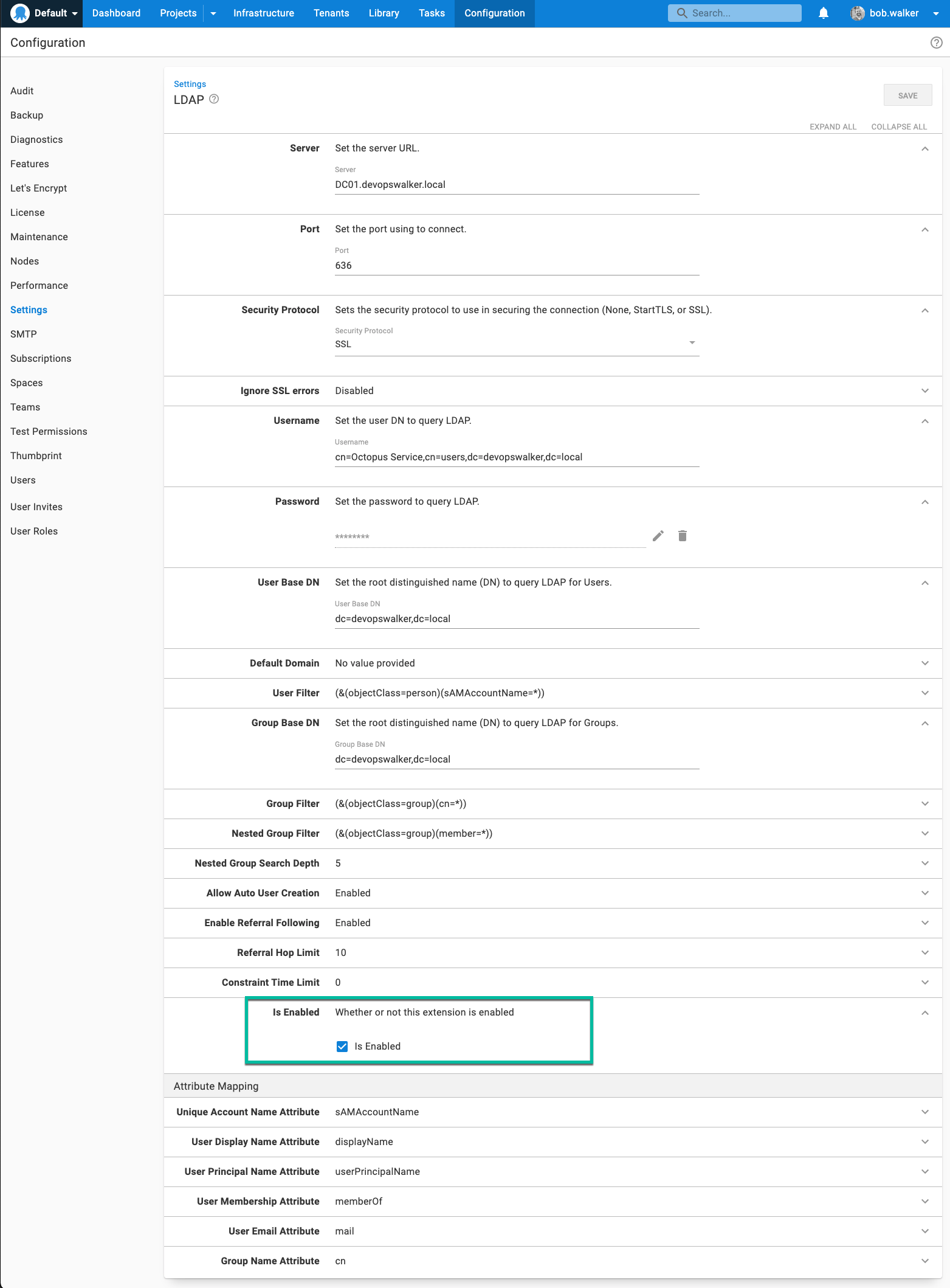950x1288 pixels.
Task: Expand Unique Account Name Attribute section
Action: pos(925,1112)
